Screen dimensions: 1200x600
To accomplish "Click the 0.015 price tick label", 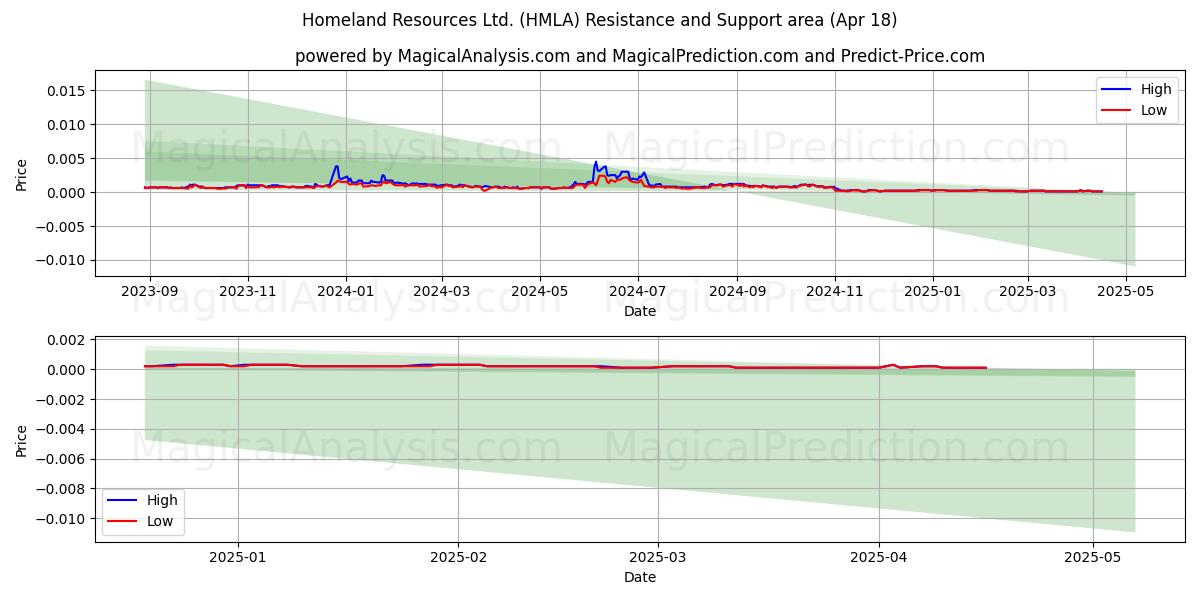I will click(x=68, y=91).
